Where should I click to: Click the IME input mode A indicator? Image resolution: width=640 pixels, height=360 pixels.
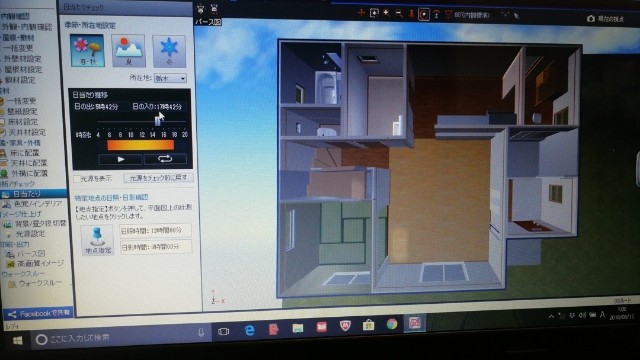[603, 314]
